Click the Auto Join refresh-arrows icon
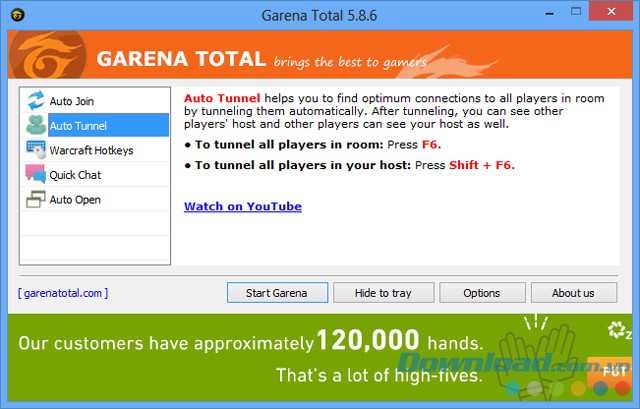This screenshot has height=409, width=640. click(x=35, y=101)
